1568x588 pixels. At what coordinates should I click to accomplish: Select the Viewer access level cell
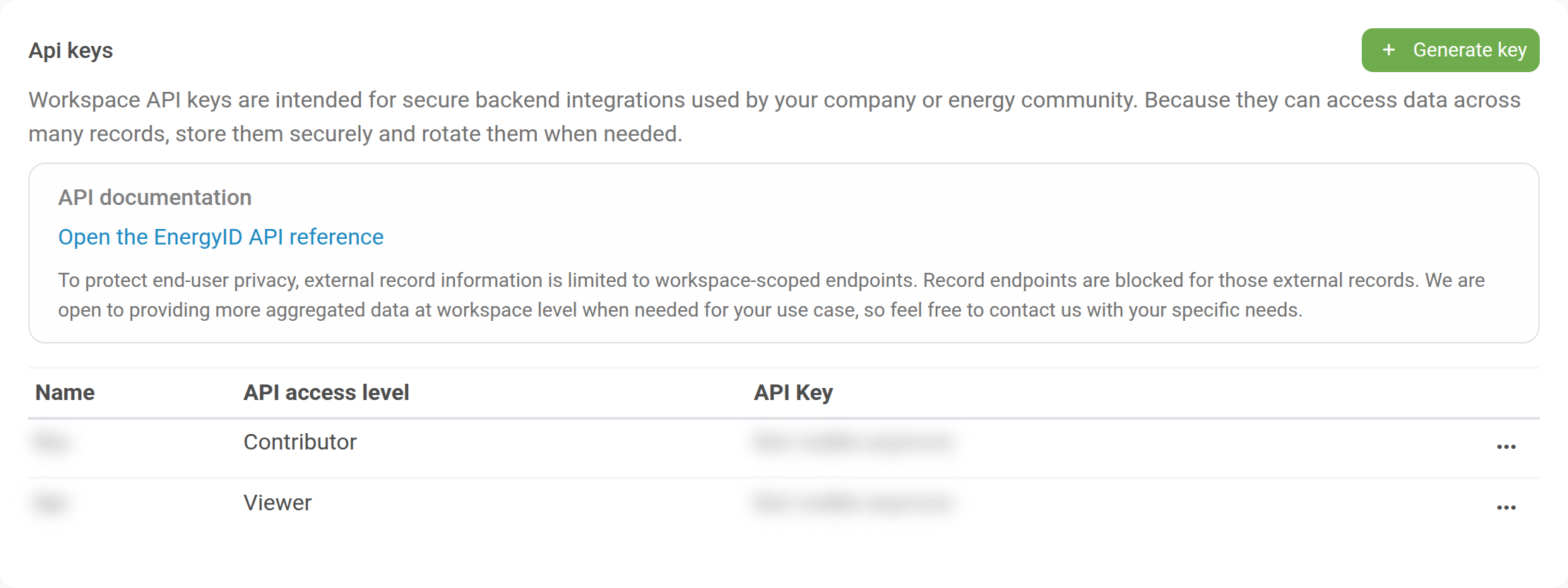point(278,502)
